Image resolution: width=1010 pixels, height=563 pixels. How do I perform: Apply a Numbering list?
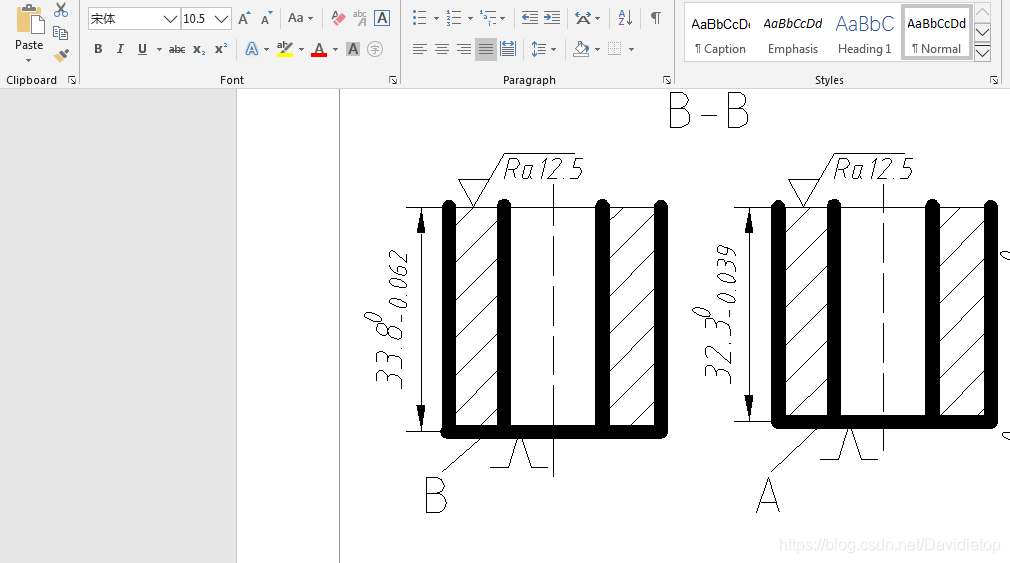(454, 18)
